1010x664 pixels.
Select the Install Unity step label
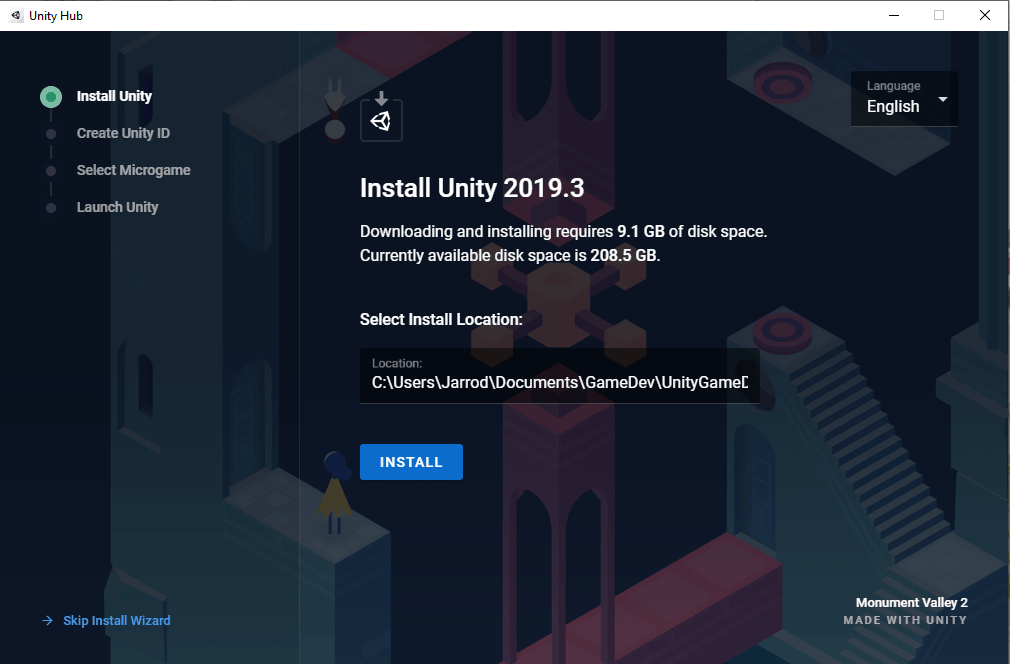click(113, 96)
